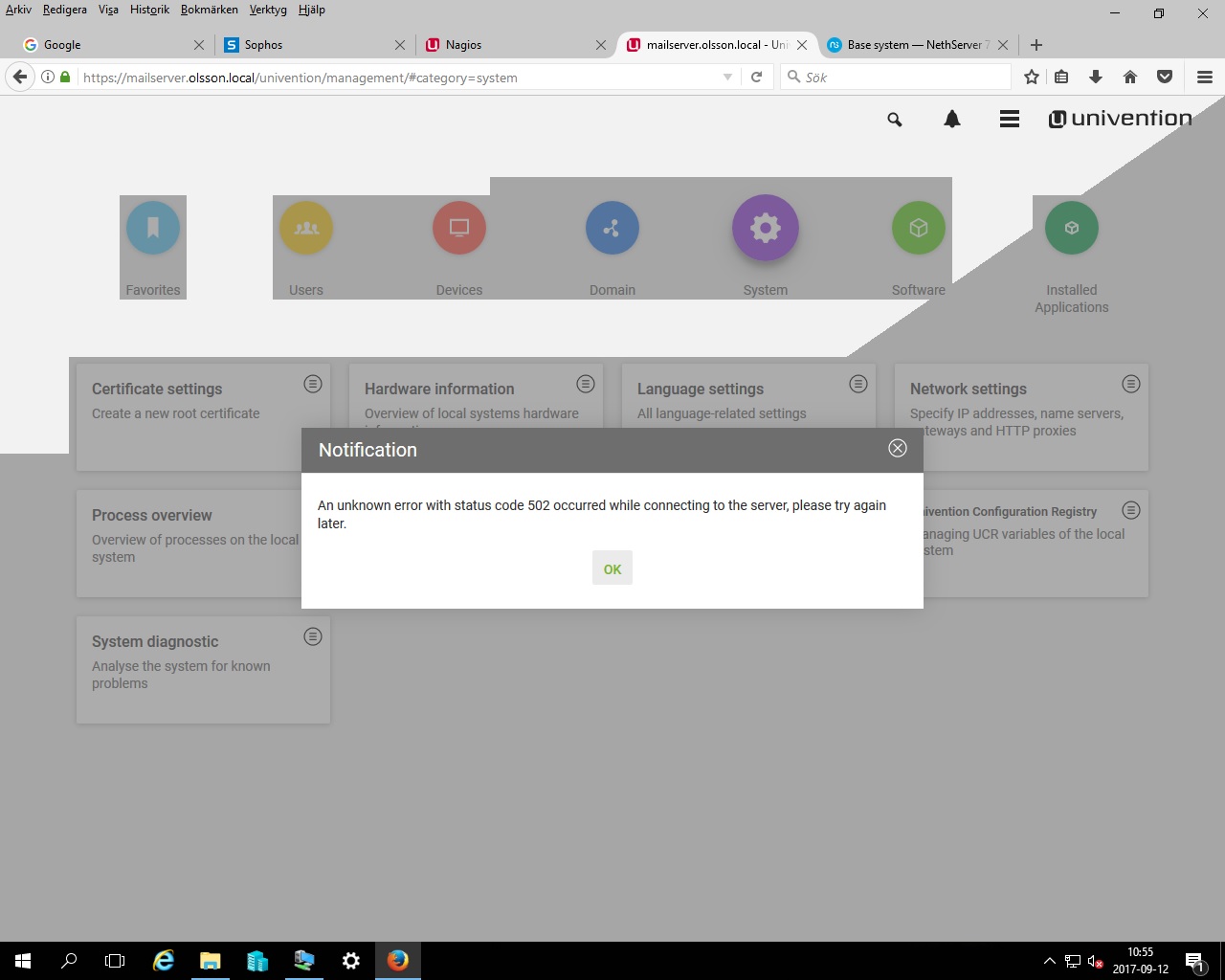
Task: Open the Action Center notification icon
Action: (x=1194, y=961)
